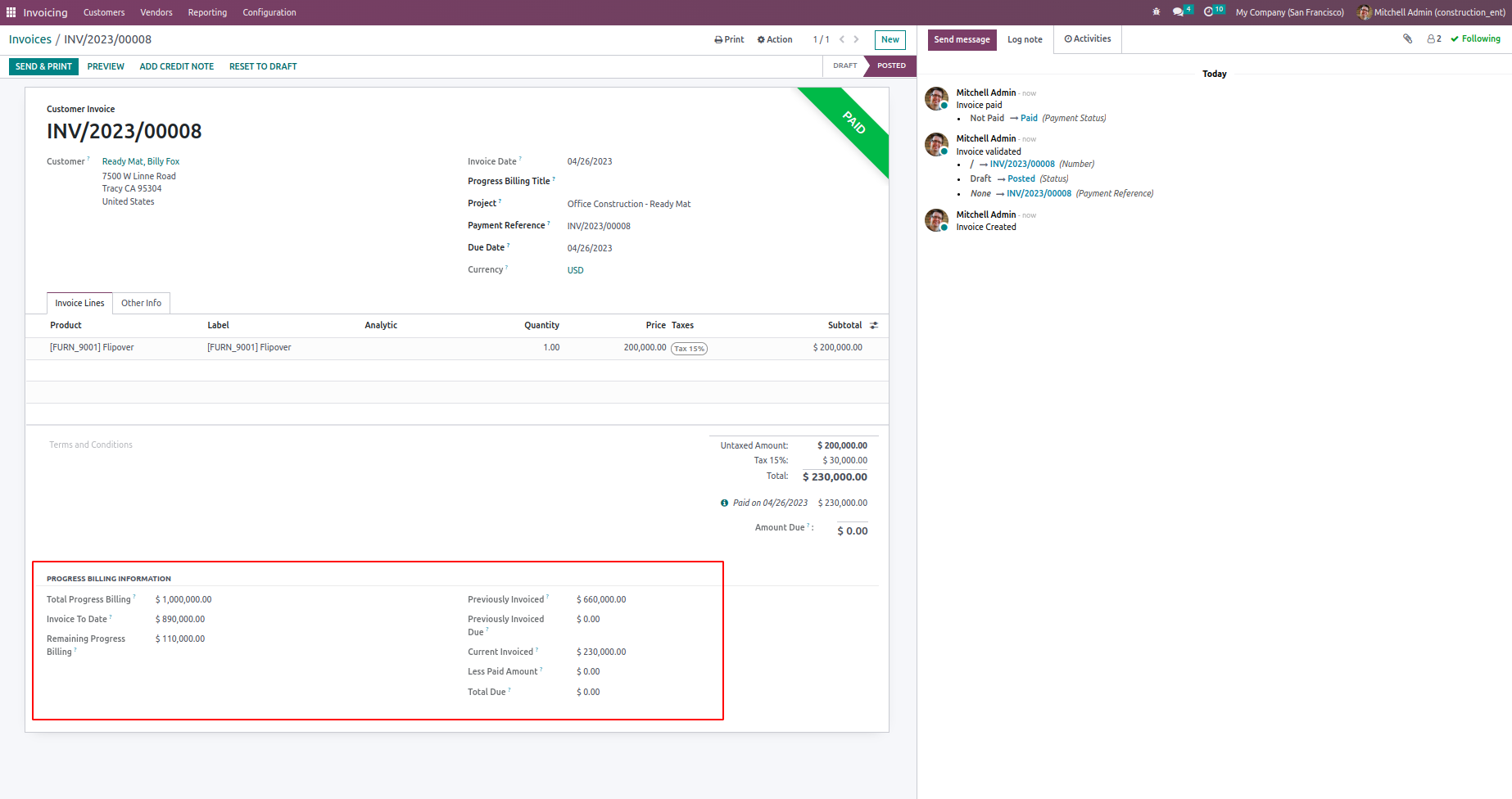
Task: Open the Customers menu
Action: [x=104, y=12]
